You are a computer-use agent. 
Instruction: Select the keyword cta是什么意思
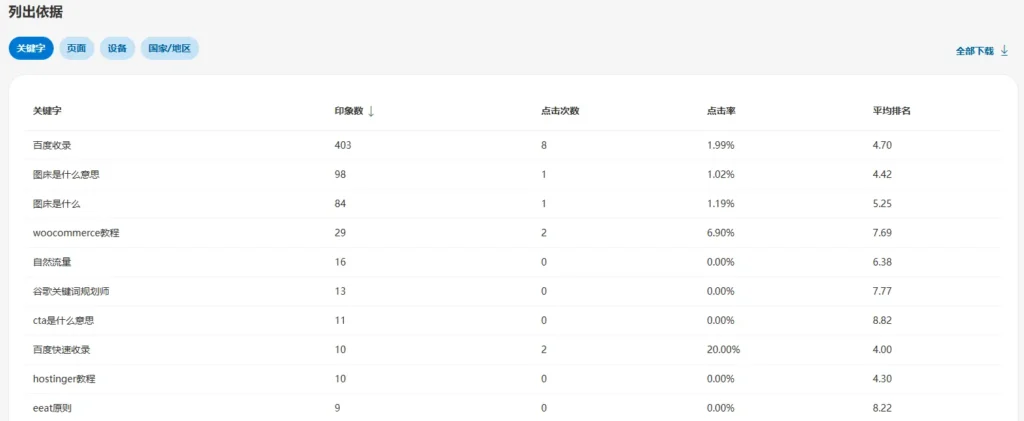(65, 320)
